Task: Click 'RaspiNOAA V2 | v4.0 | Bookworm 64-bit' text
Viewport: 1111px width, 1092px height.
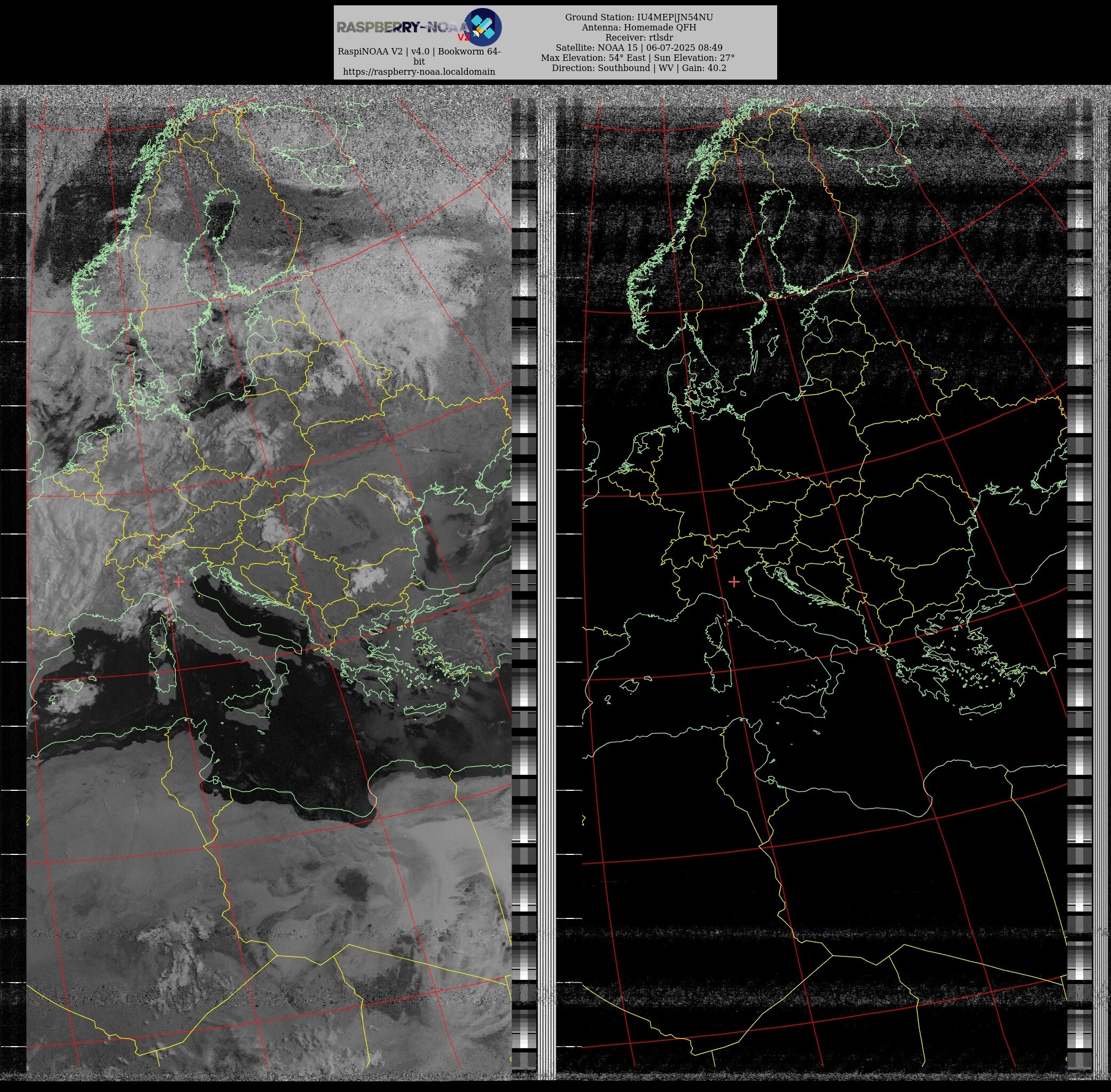Action: pos(419,56)
